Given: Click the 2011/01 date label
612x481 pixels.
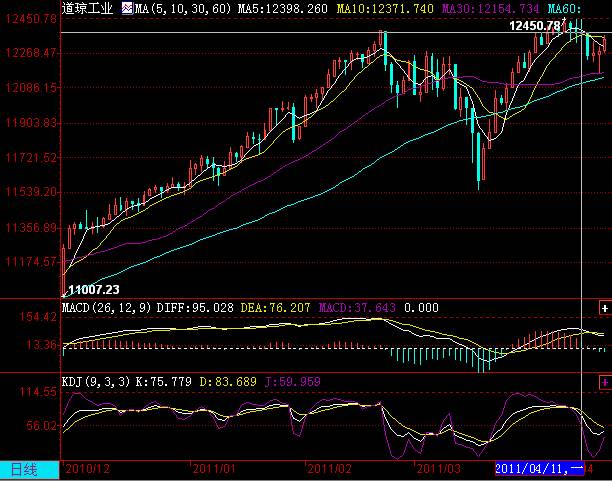Looking at the screenshot, I should (216, 469).
